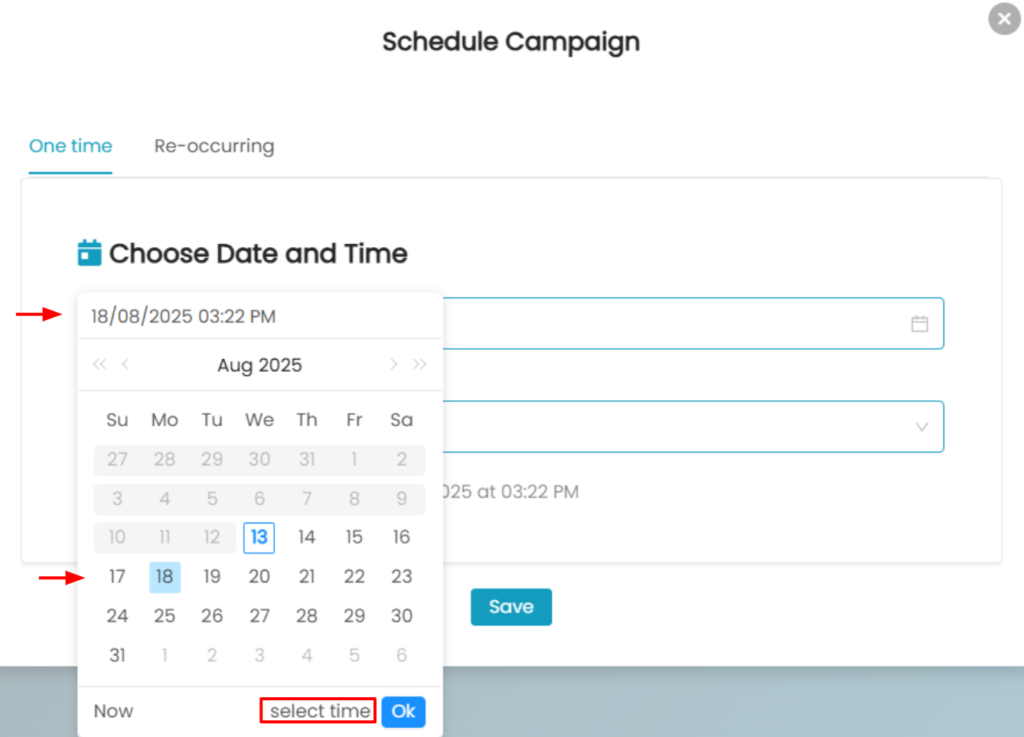Close the Schedule Campaign dialog

tap(1003, 19)
